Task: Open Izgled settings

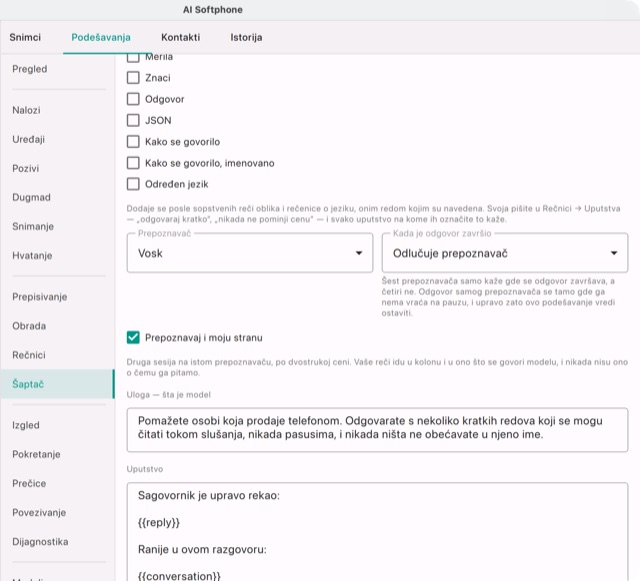Action: click(58, 425)
